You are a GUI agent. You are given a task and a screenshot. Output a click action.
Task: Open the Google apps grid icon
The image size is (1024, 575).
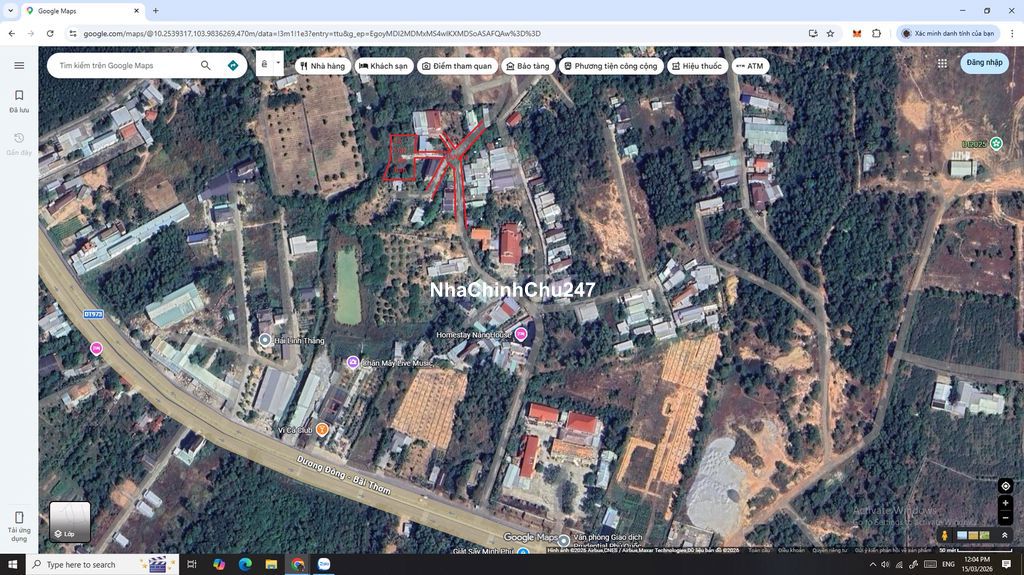(x=942, y=63)
